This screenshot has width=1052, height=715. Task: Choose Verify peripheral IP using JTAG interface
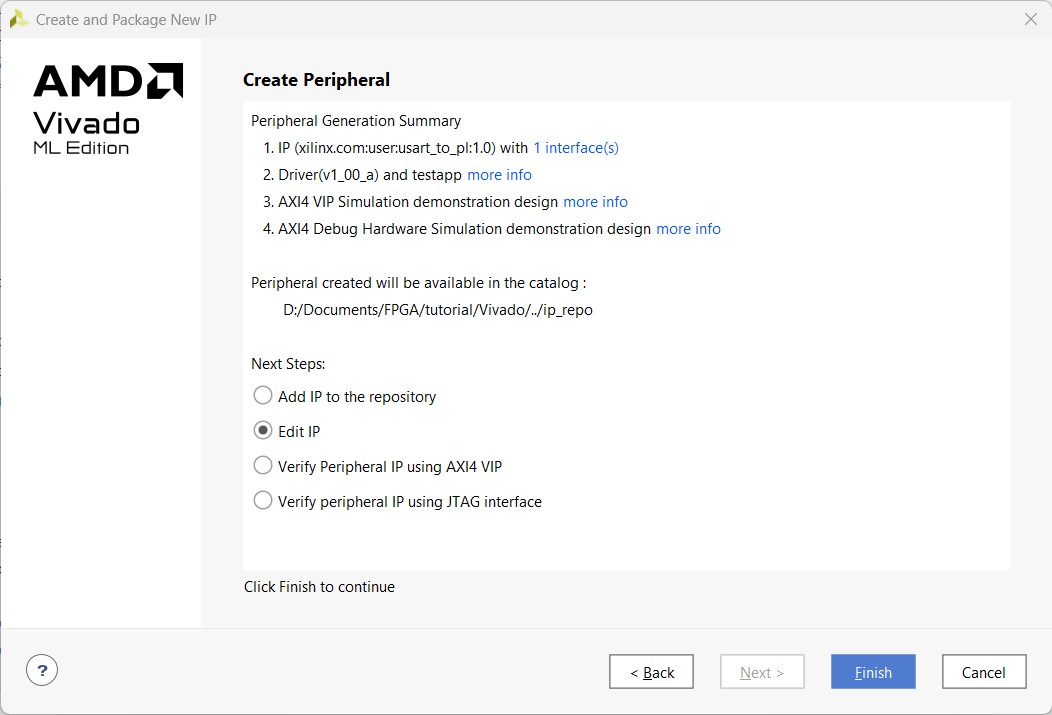click(x=262, y=500)
